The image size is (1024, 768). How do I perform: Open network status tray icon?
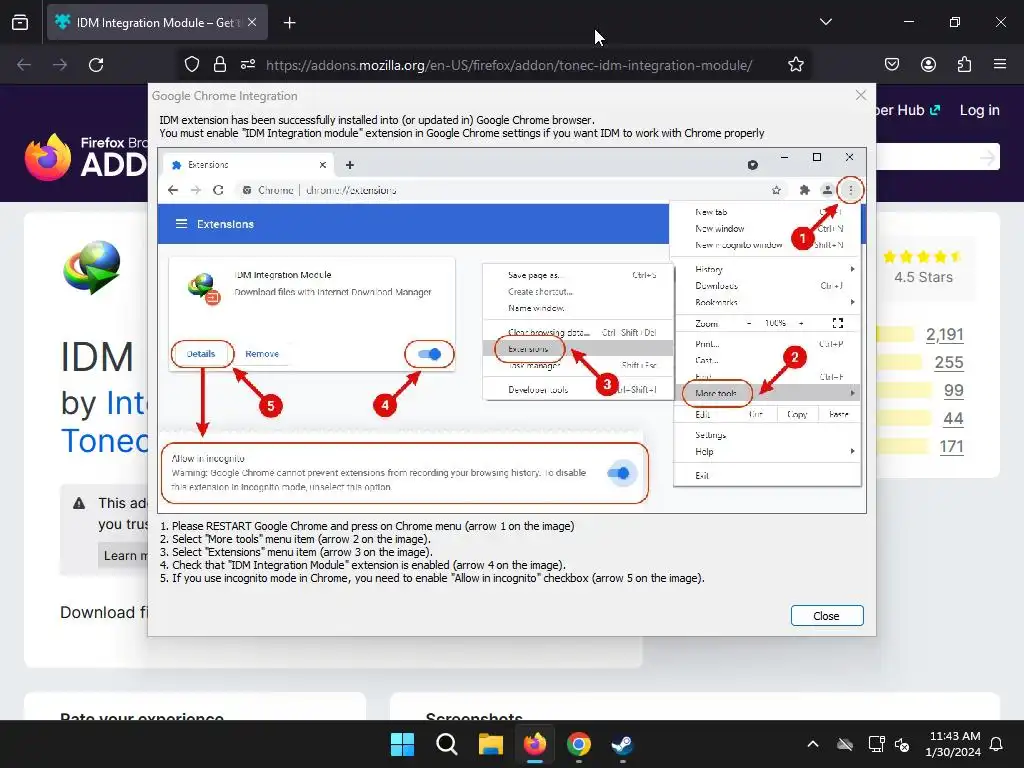point(876,744)
